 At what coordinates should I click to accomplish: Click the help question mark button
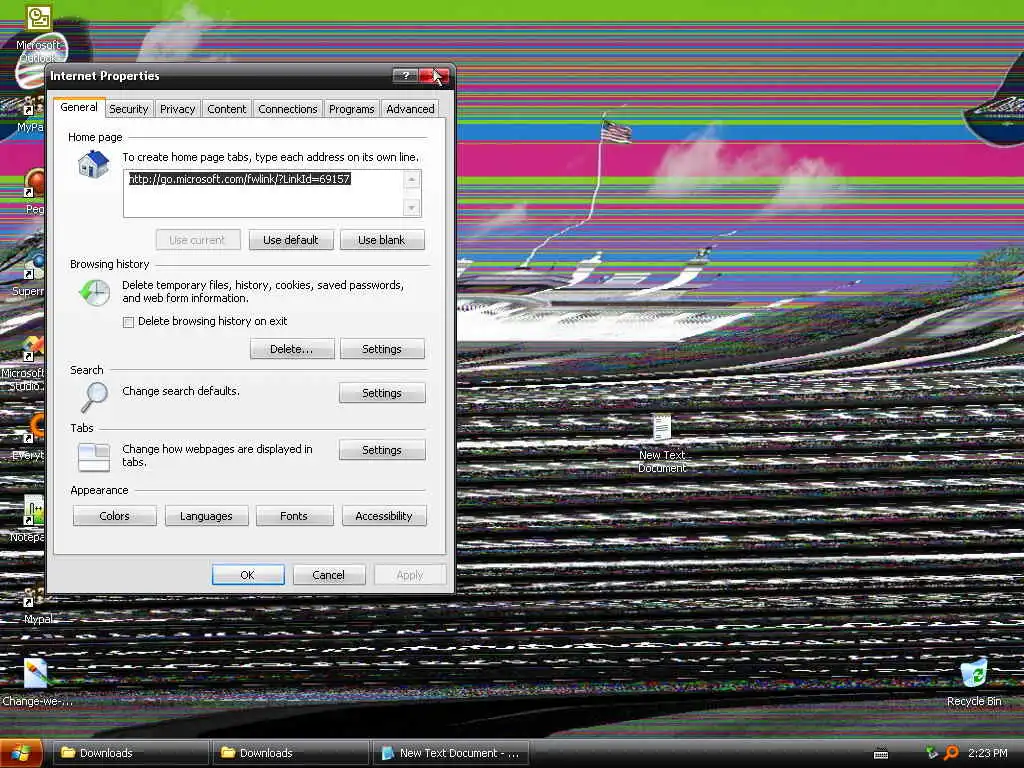(405, 76)
